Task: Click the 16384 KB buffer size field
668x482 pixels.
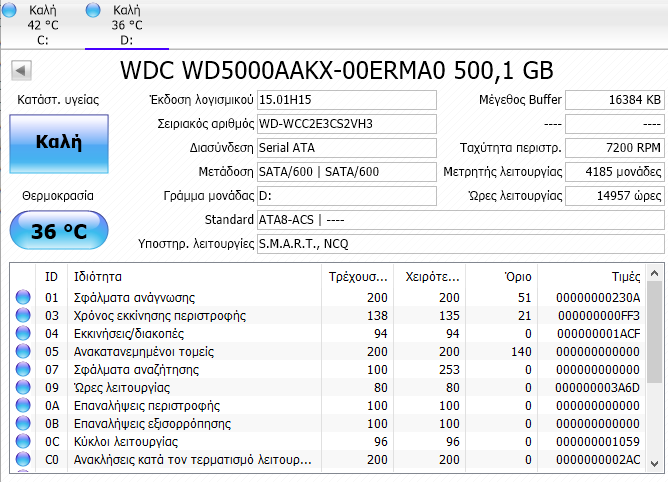Action: pos(615,100)
